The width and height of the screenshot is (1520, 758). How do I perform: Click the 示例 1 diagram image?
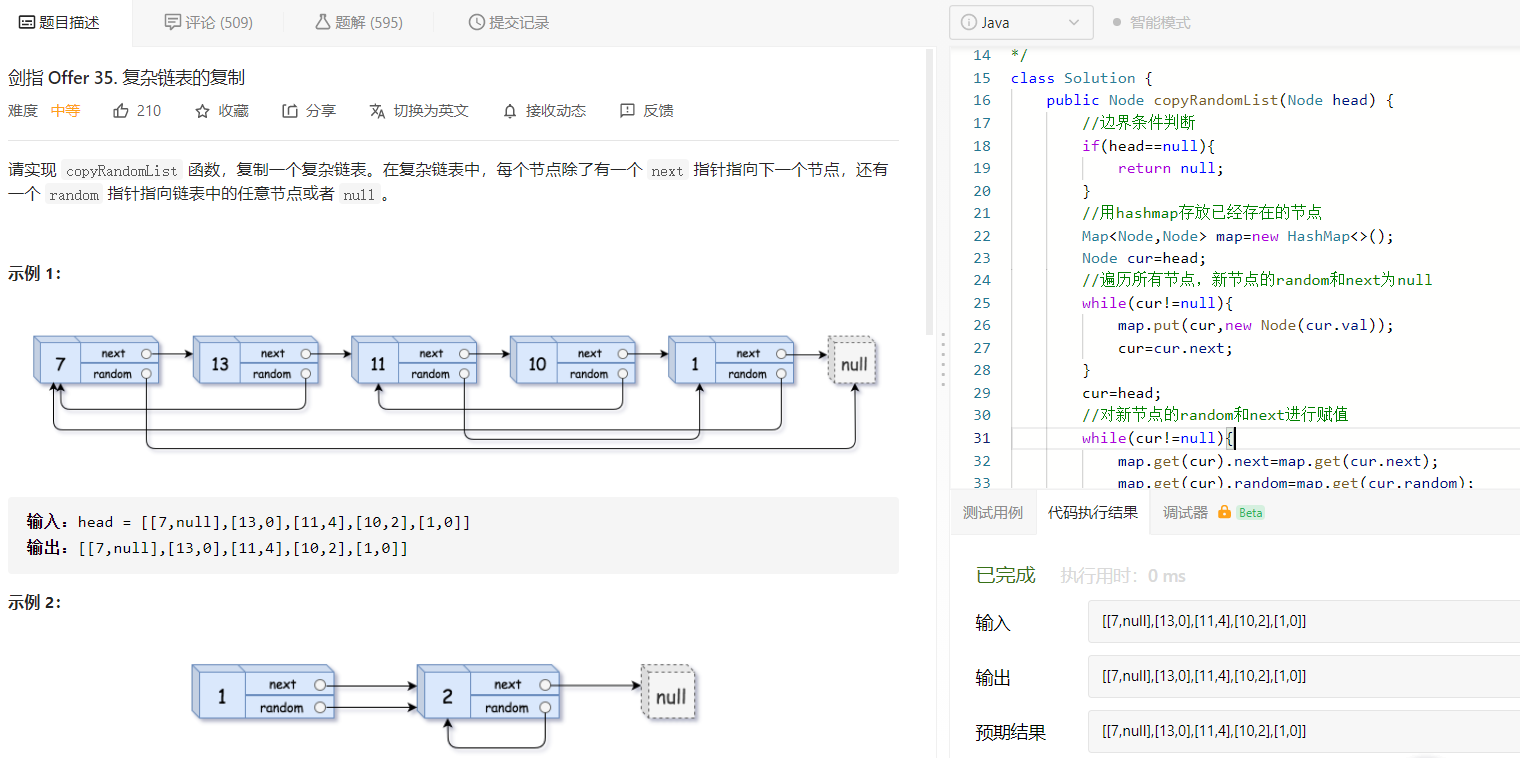pyautogui.click(x=455, y=391)
